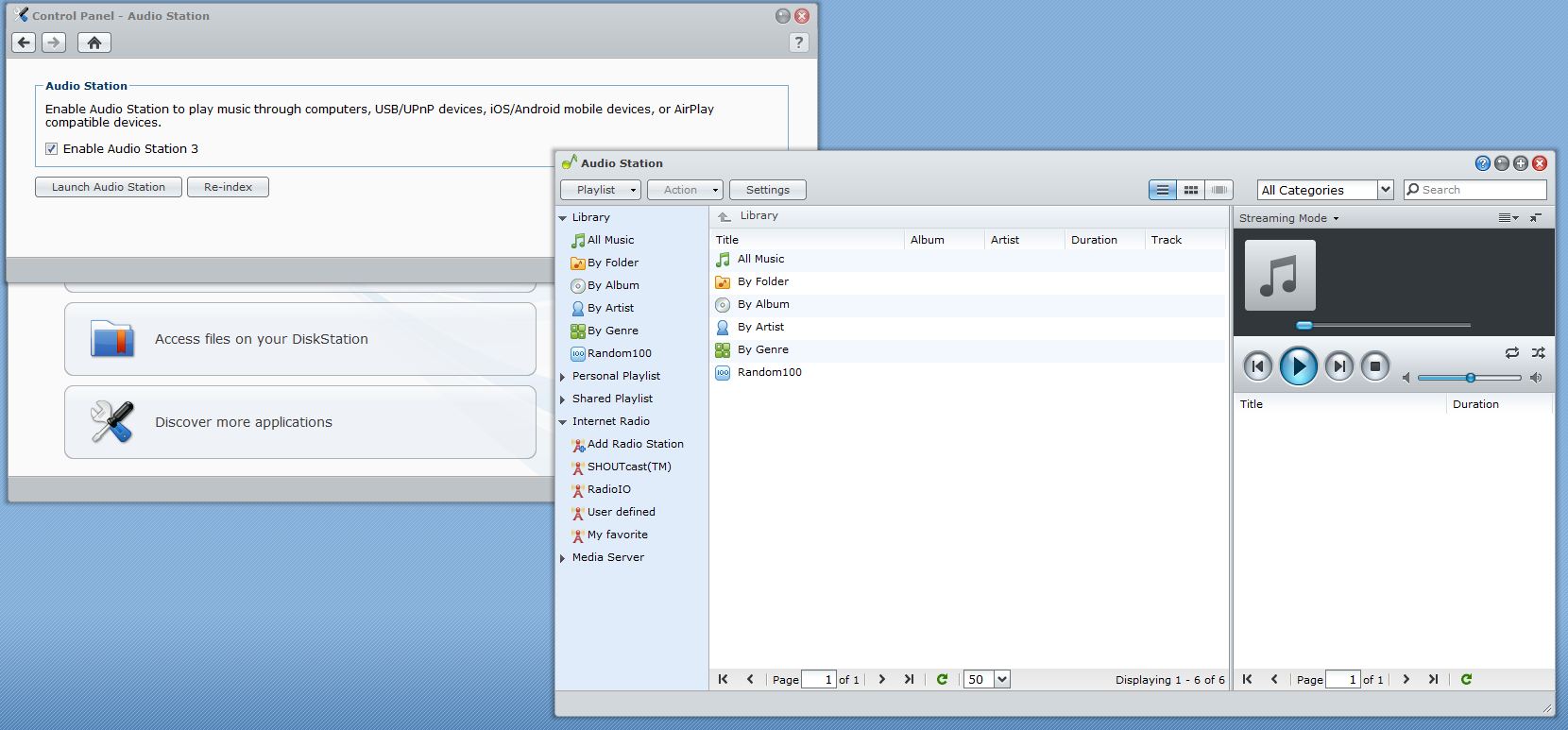The width and height of the screenshot is (1568, 730).
Task: Go to next page of play queue
Action: [x=1406, y=679]
